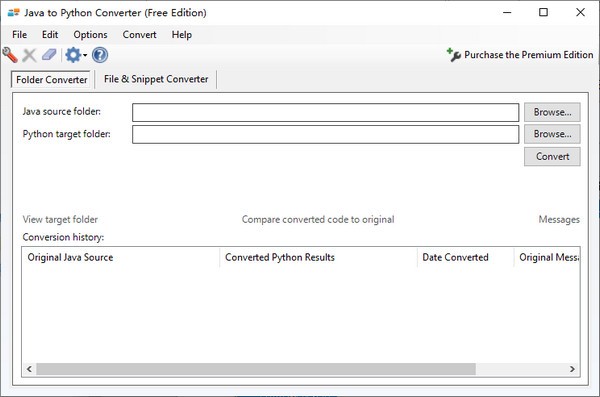Click the Purchase the Premium Edition wrench icon
600x397 pixels.
(x=454, y=55)
